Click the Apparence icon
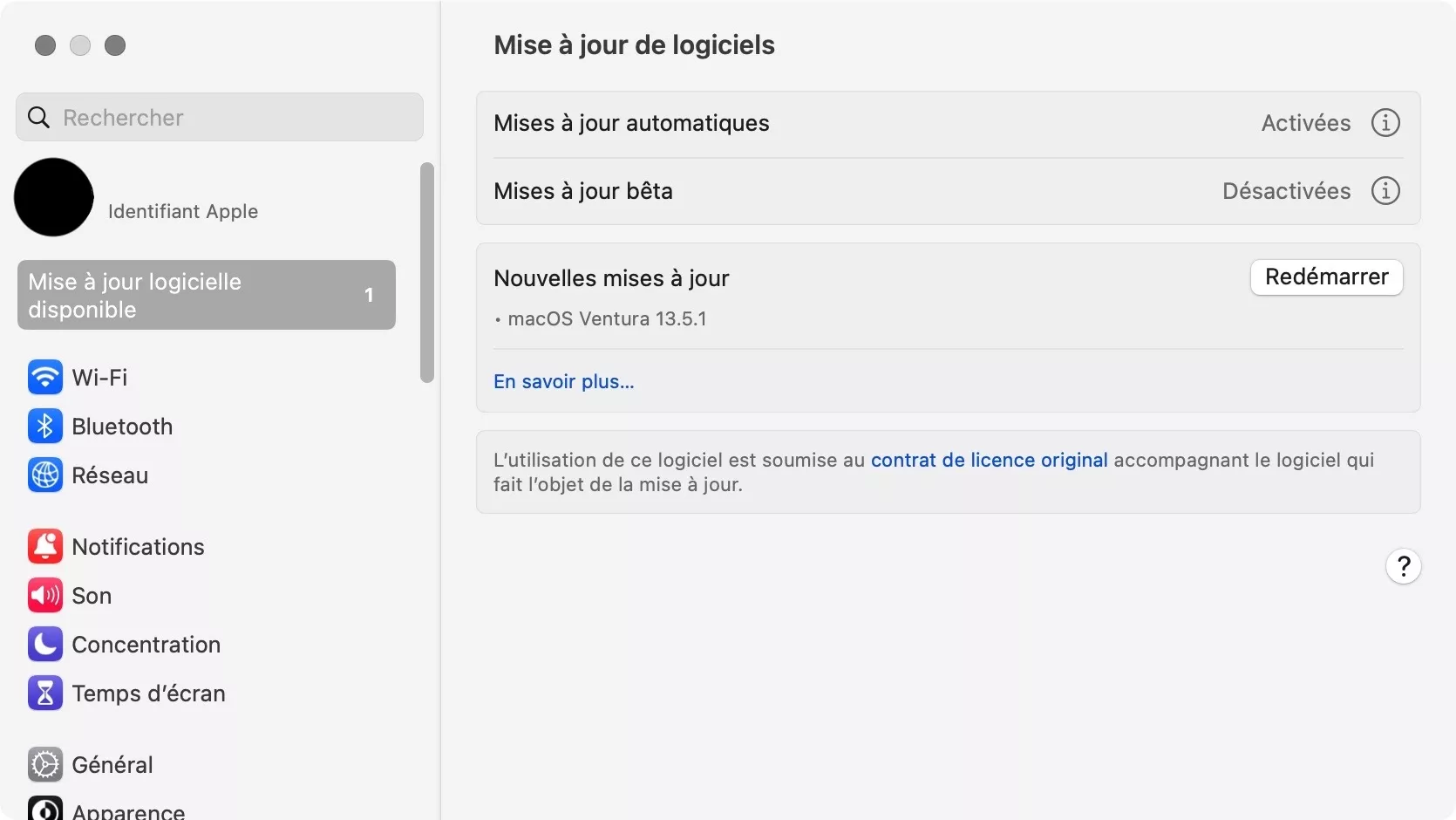The width and height of the screenshot is (1456, 820). (x=45, y=809)
